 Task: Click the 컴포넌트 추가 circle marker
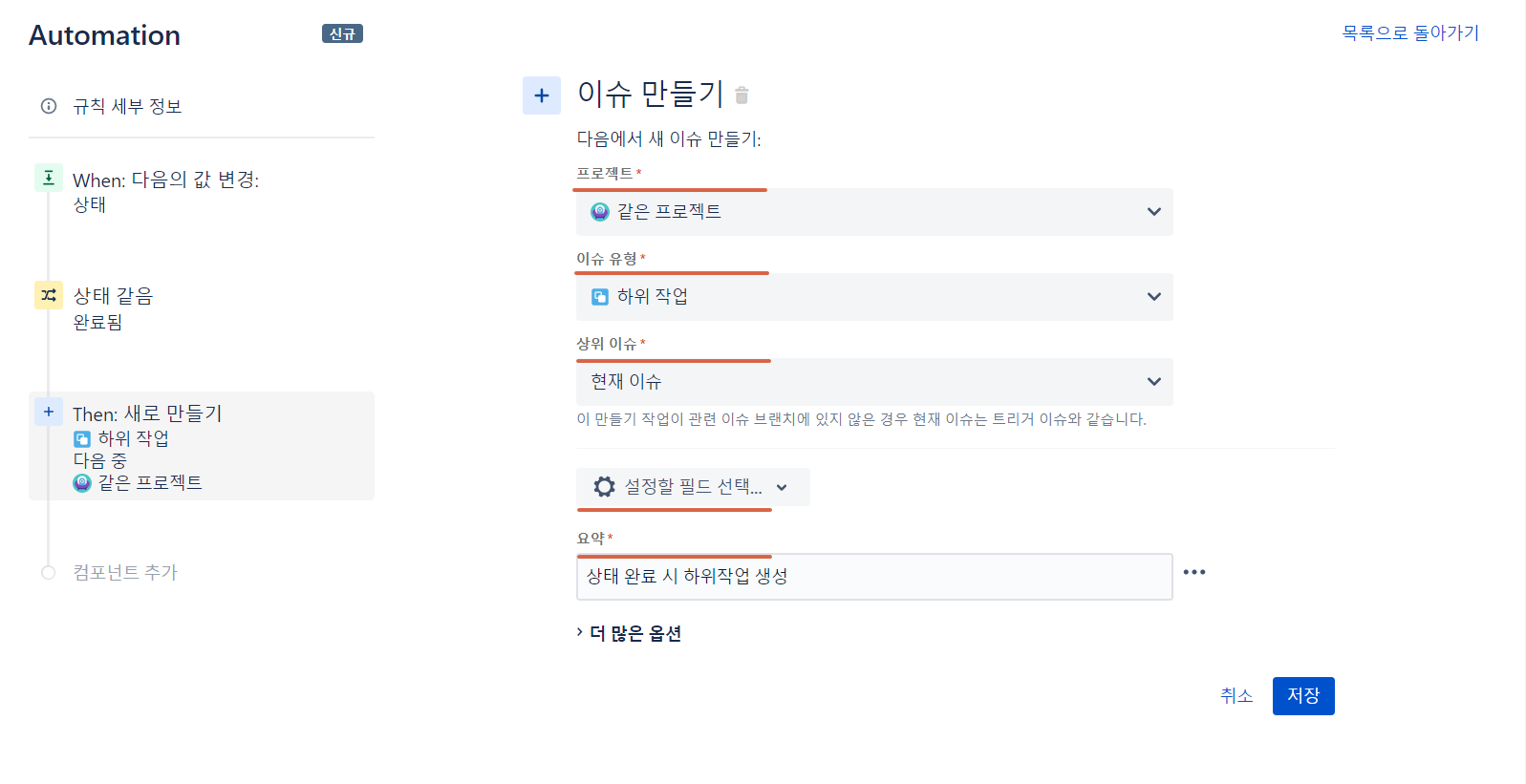click(49, 572)
